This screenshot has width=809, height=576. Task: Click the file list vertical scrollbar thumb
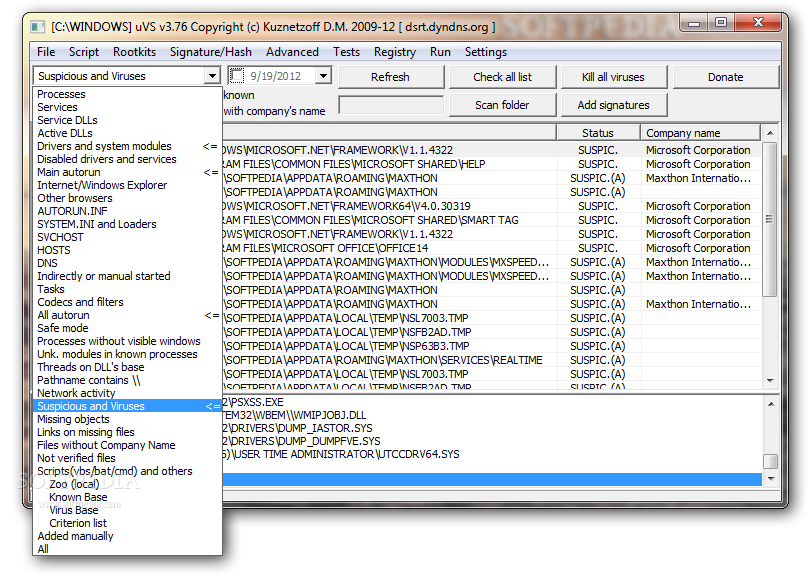click(x=770, y=219)
